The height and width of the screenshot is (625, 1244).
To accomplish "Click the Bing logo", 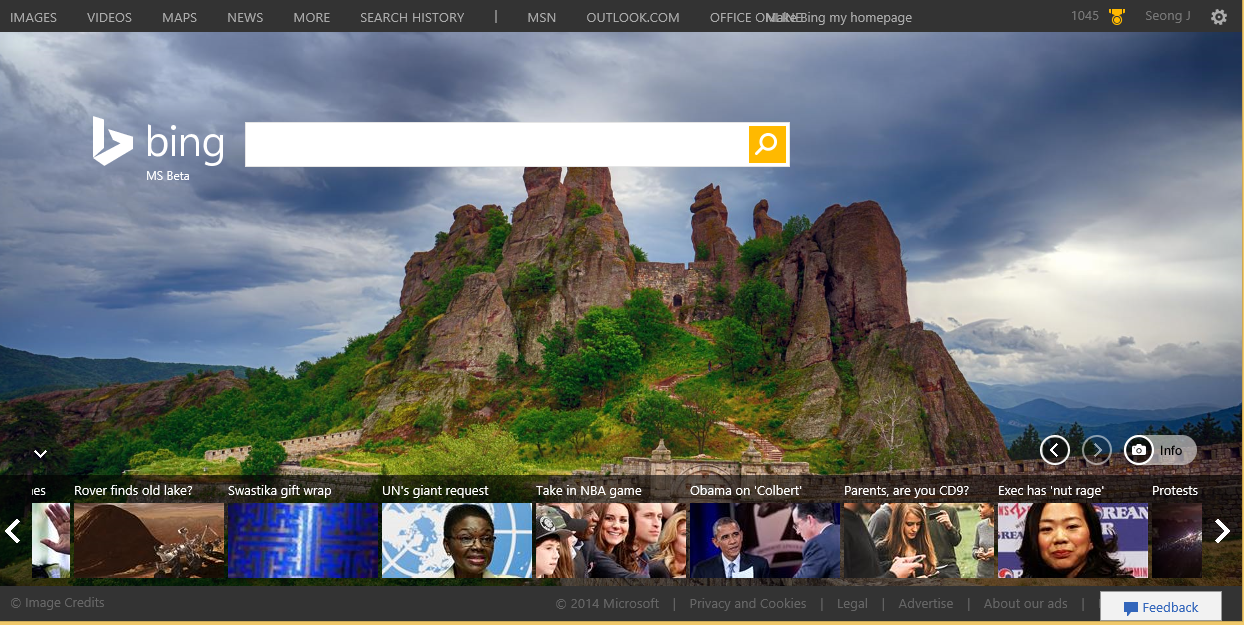I will [x=158, y=142].
